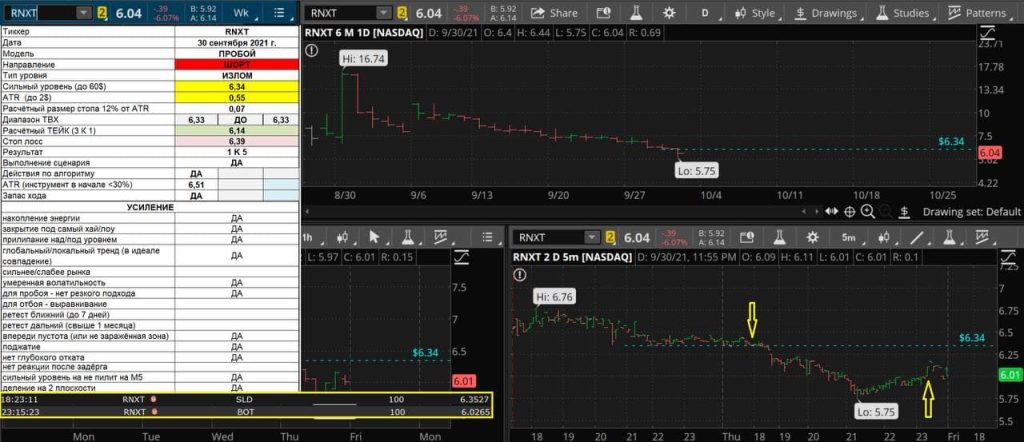
Task: Click Lo: 5.75 bubble on daily chart
Action: (x=699, y=170)
